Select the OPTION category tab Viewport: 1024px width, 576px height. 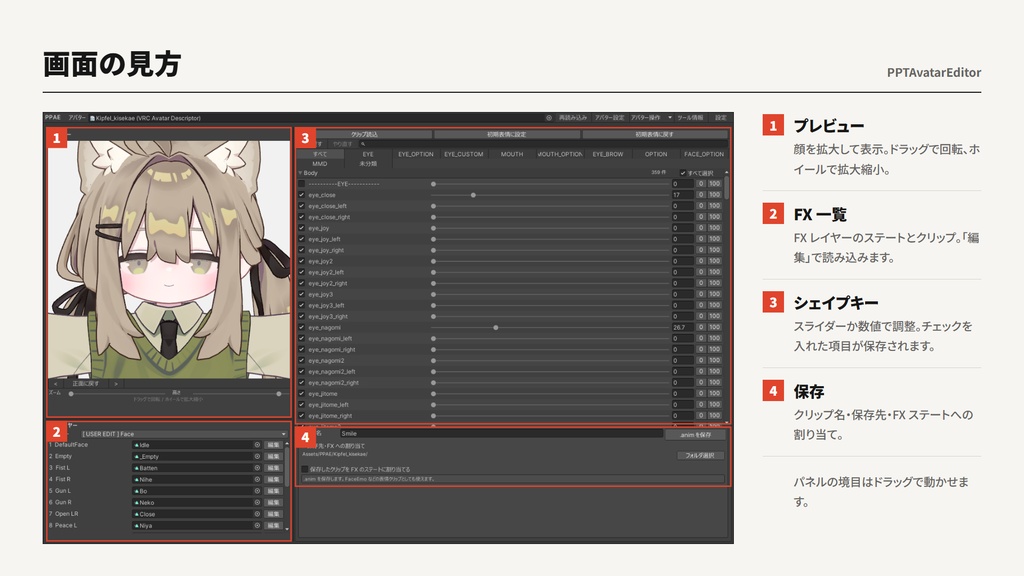click(656, 154)
